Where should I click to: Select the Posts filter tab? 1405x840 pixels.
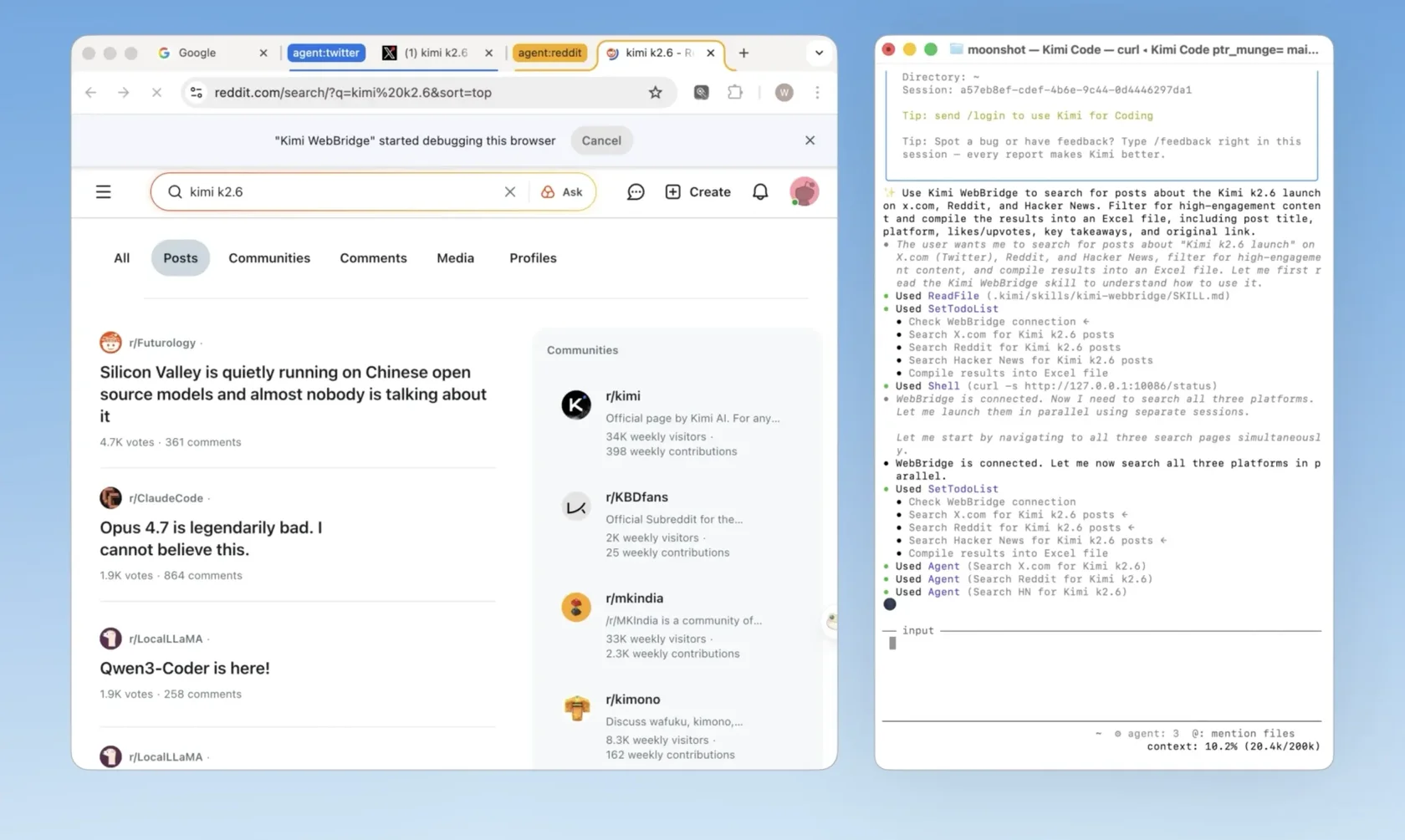181,258
